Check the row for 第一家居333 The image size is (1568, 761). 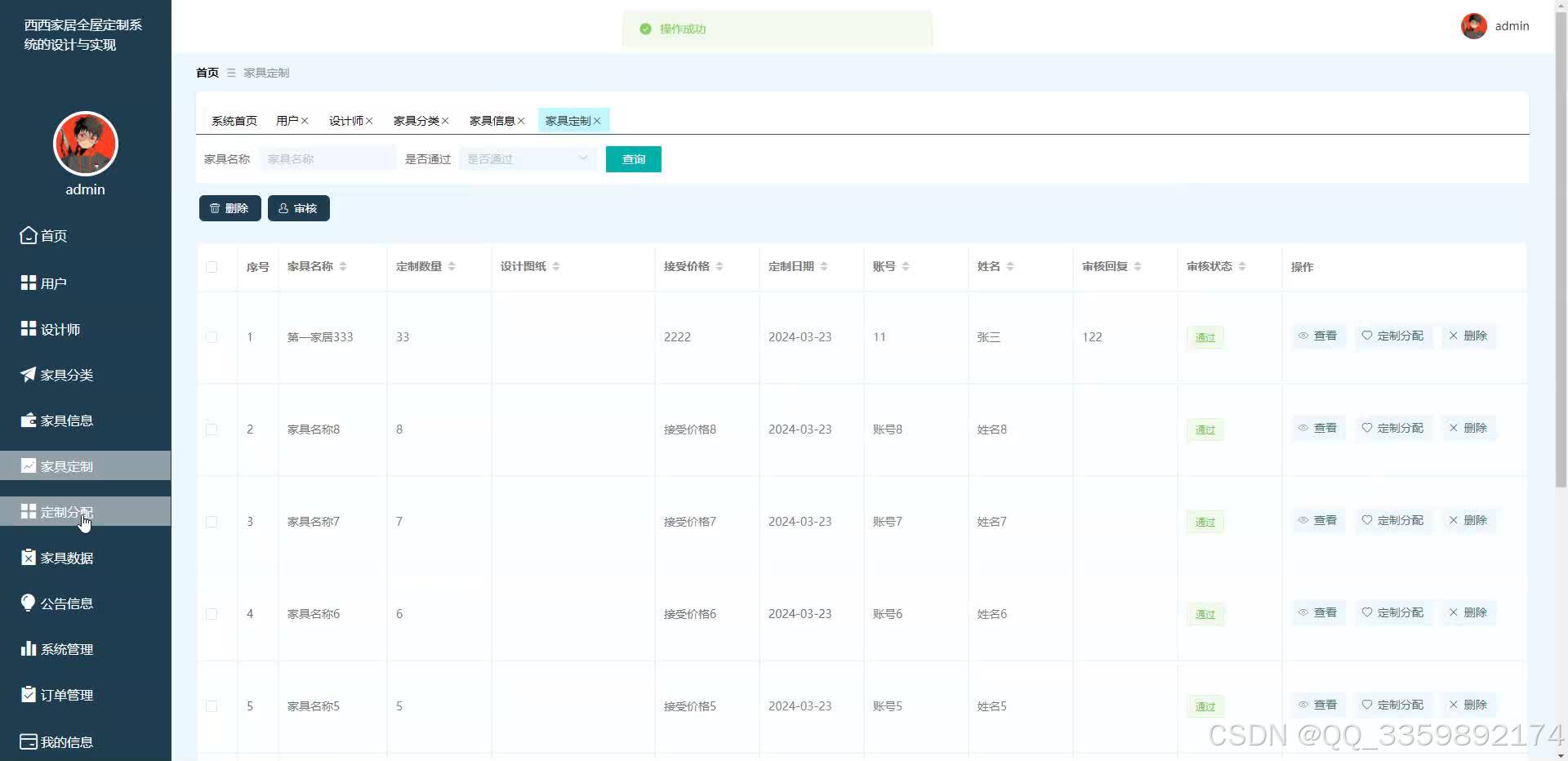(212, 337)
